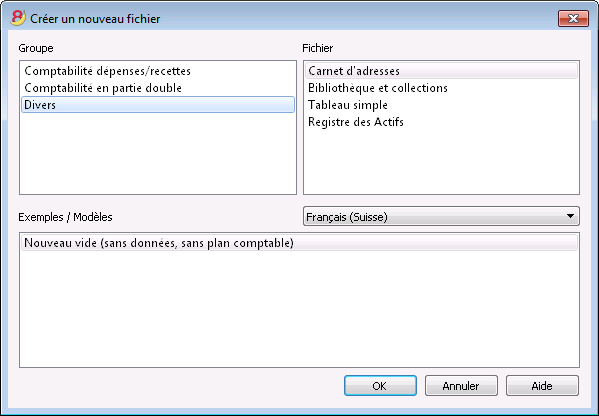This screenshot has width=599, height=416.
Task: Click empty area of Exemples / Modèles list
Action: [x=299, y=309]
